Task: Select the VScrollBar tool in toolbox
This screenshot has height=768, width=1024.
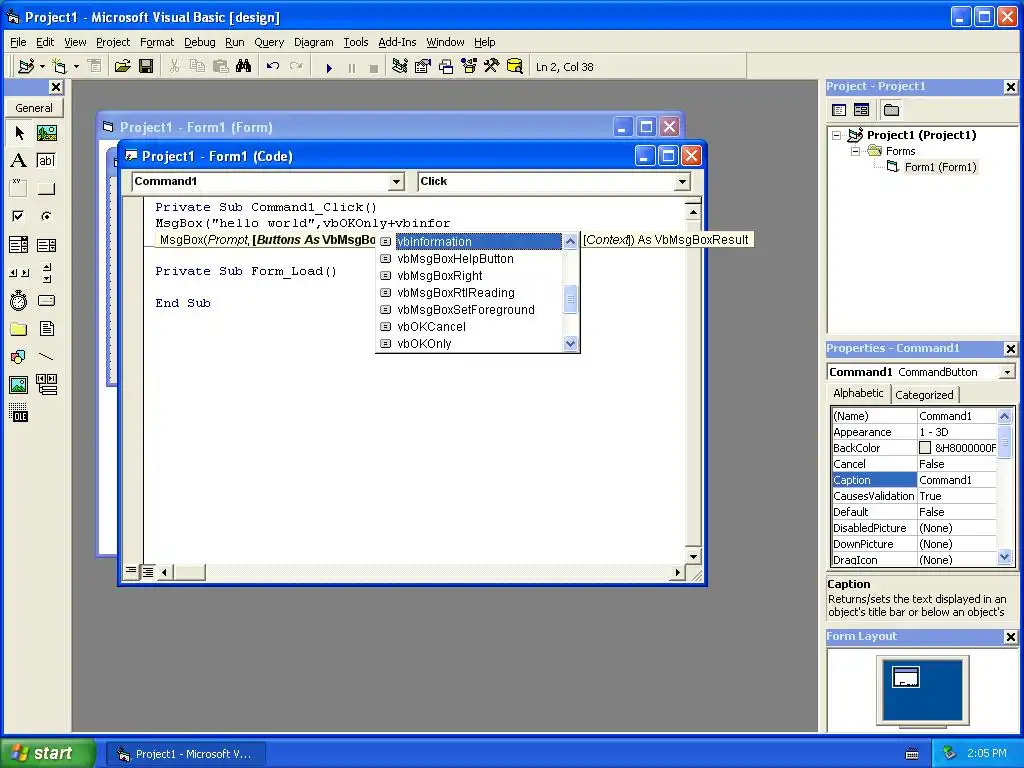Action: coord(46,273)
